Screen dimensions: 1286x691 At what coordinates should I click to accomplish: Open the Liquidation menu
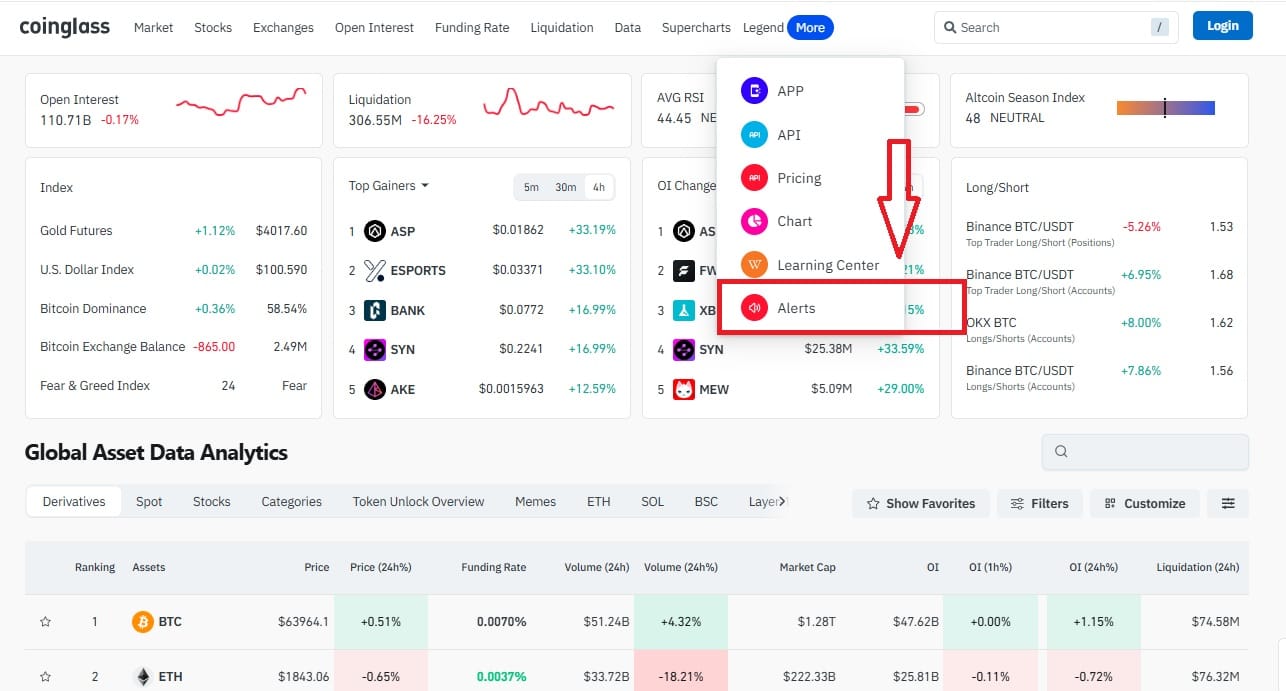point(562,28)
